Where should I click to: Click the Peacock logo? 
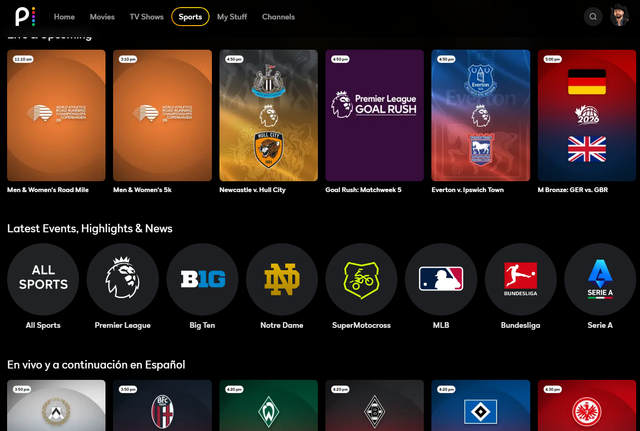[25, 16]
